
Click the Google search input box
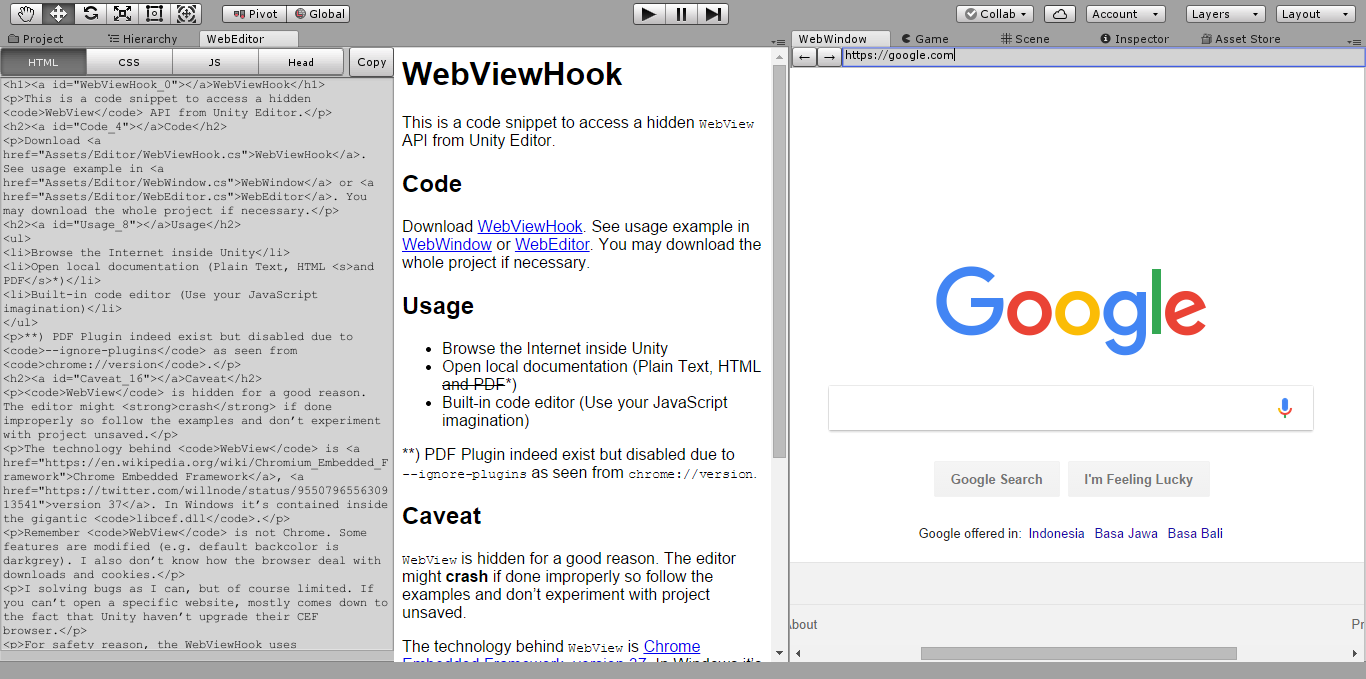coord(1070,408)
